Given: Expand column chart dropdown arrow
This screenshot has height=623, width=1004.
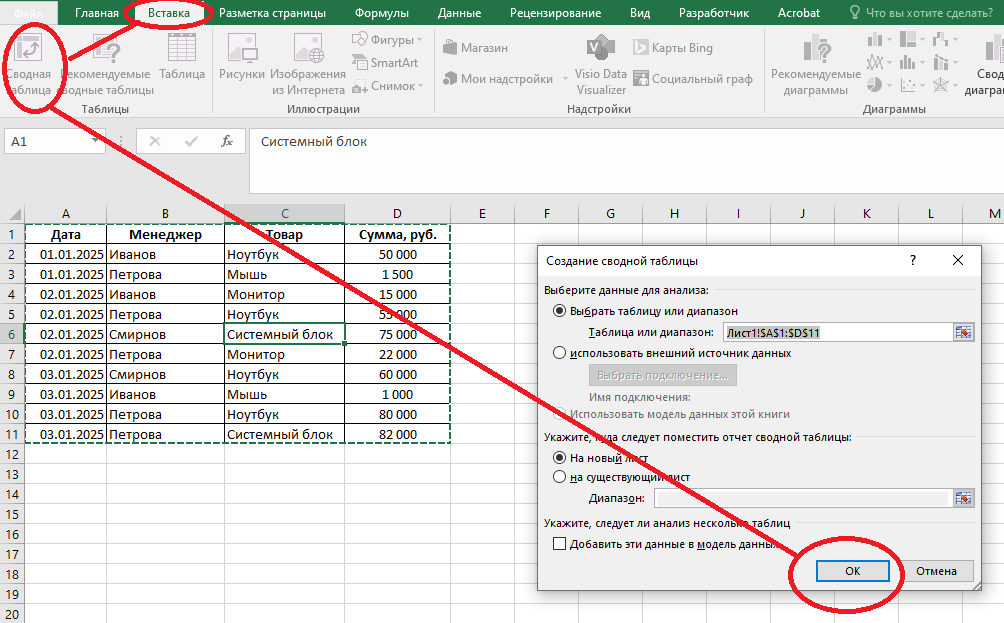Looking at the screenshot, I should pos(889,40).
